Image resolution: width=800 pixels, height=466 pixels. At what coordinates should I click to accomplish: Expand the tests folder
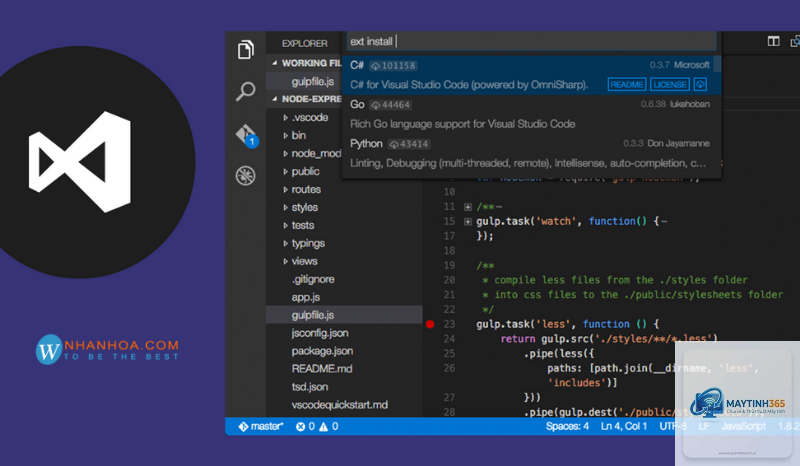pos(285,225)
